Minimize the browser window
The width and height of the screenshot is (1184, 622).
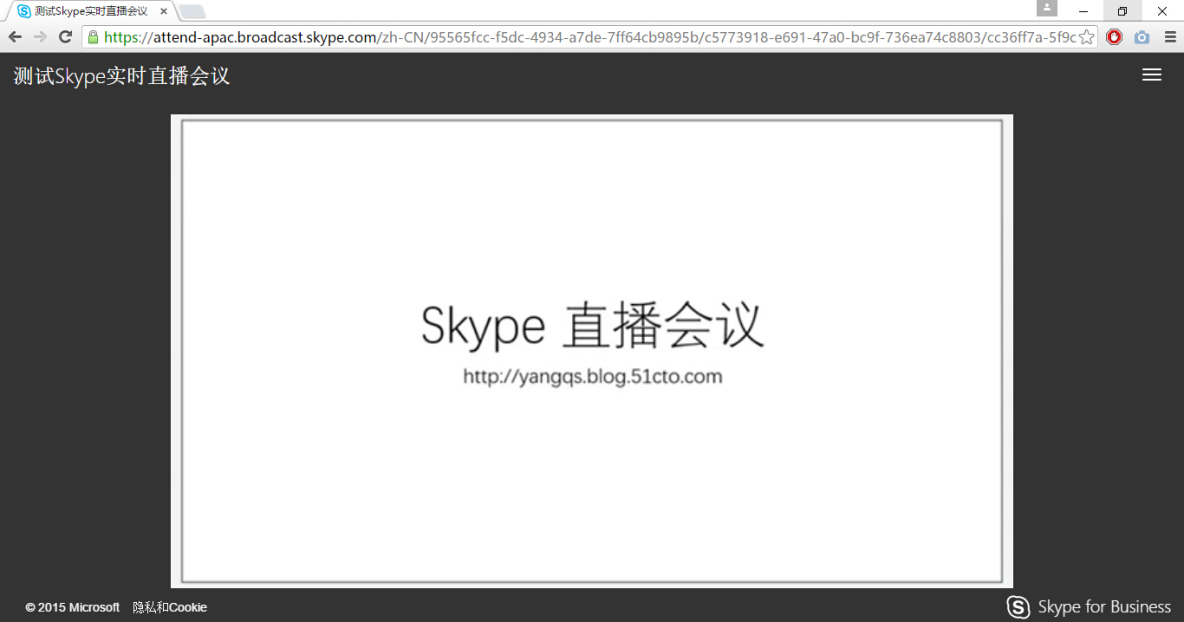click(1083, 11)
